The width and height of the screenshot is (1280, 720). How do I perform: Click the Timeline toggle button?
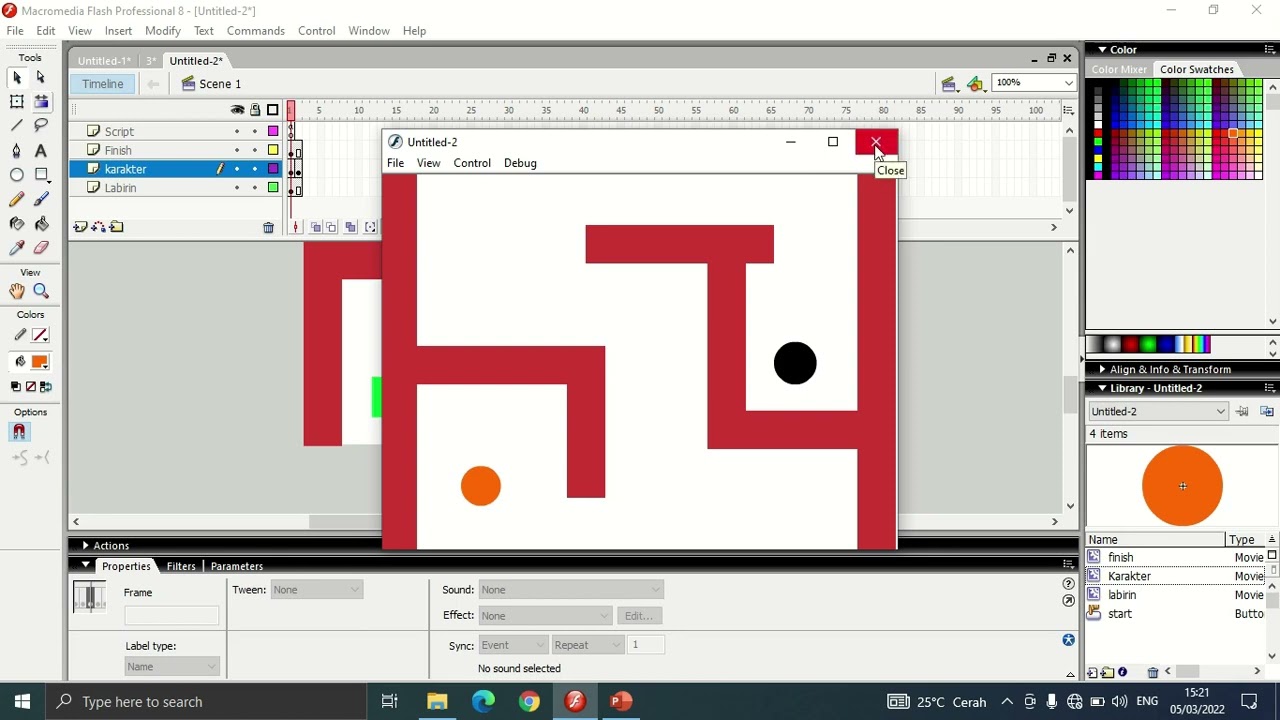coord(103,84)
